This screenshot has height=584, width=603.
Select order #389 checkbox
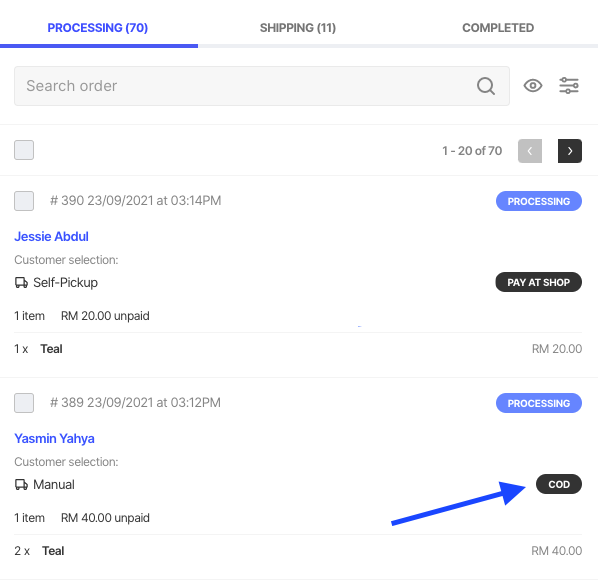click(24, 403)
